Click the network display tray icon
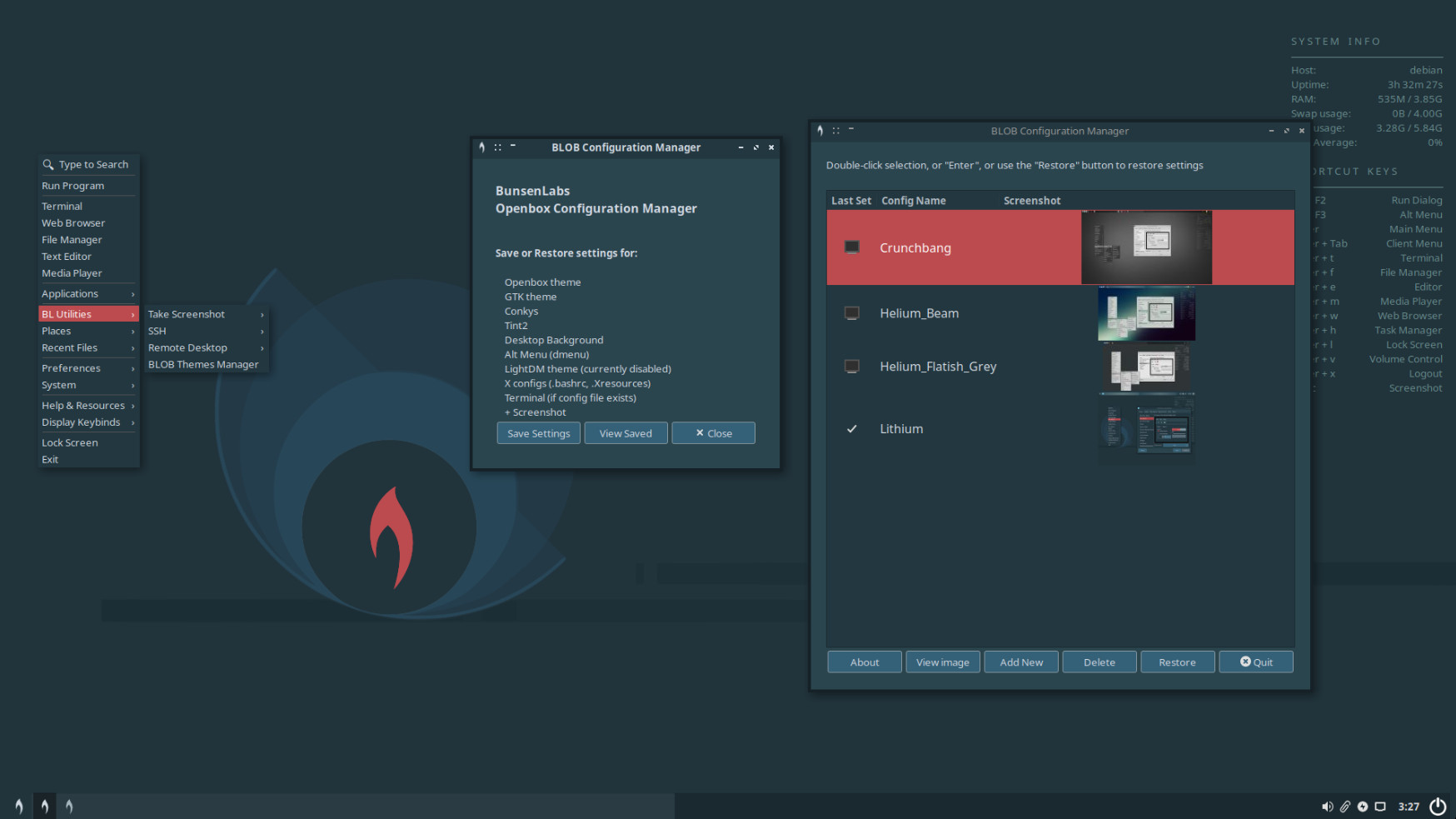 point(1380,807)
